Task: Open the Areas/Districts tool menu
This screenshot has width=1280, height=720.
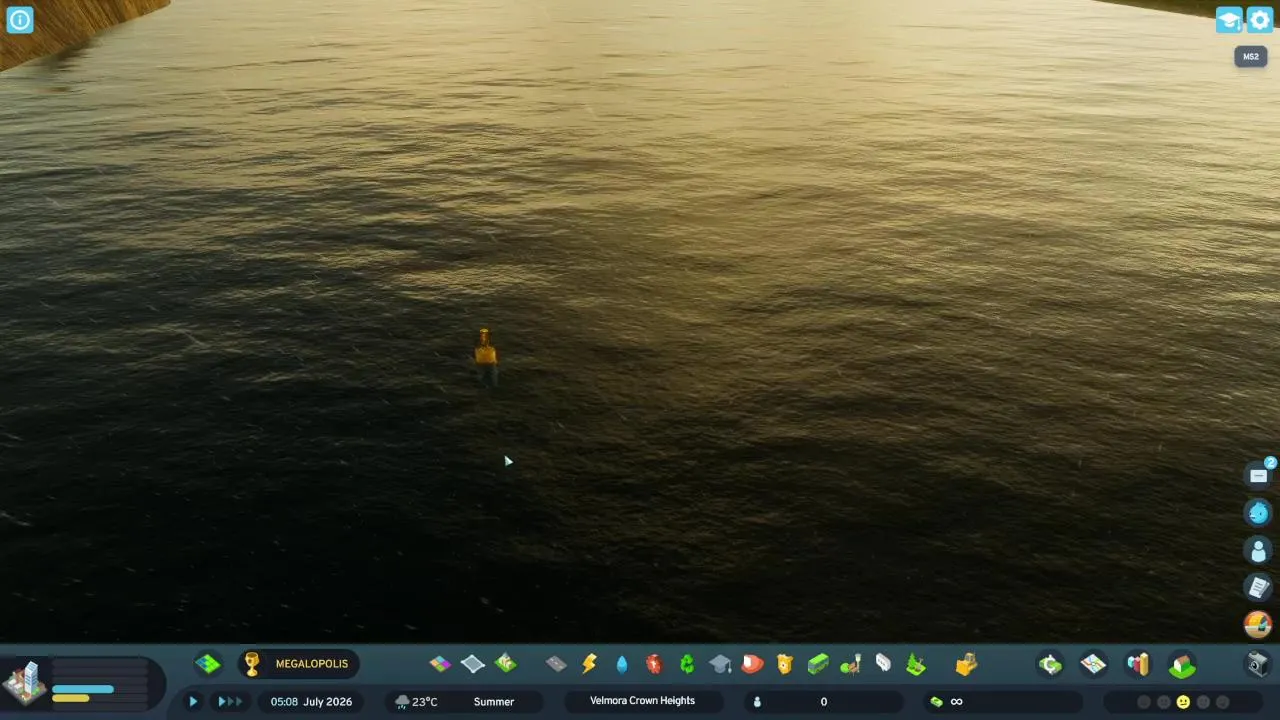Action: point(473,663)
